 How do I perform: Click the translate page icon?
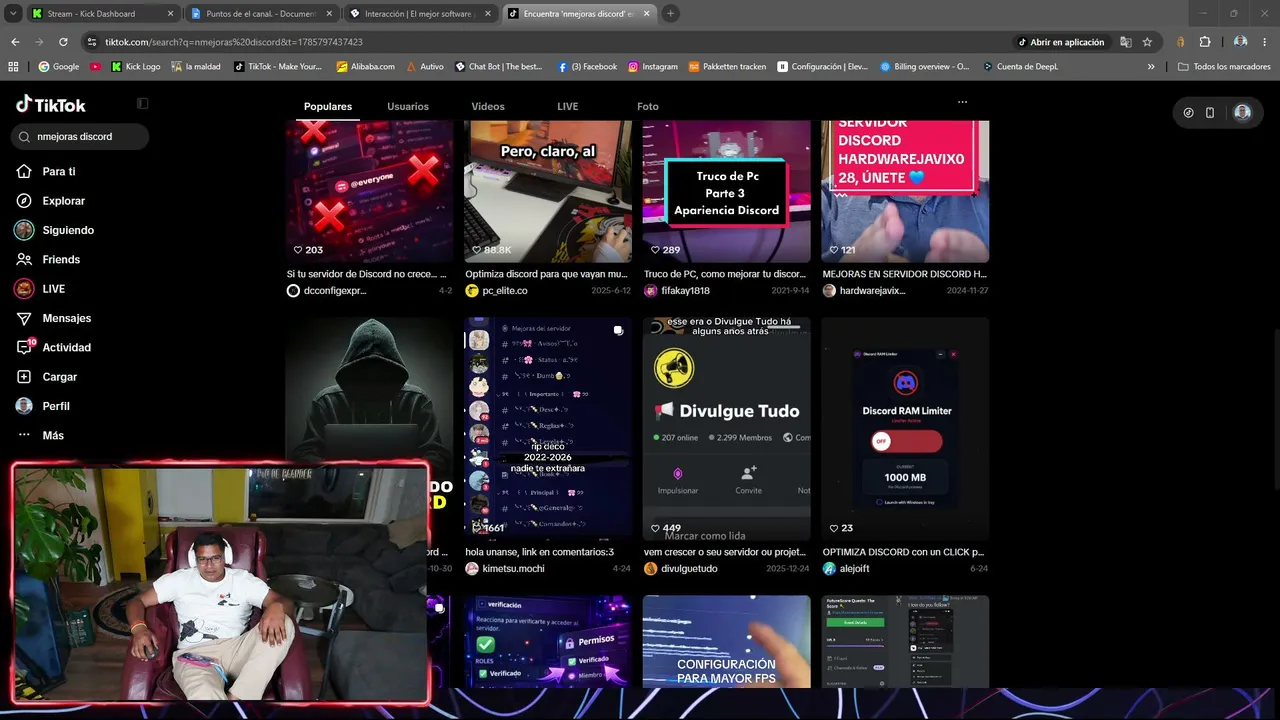[x=1126, y=42]
